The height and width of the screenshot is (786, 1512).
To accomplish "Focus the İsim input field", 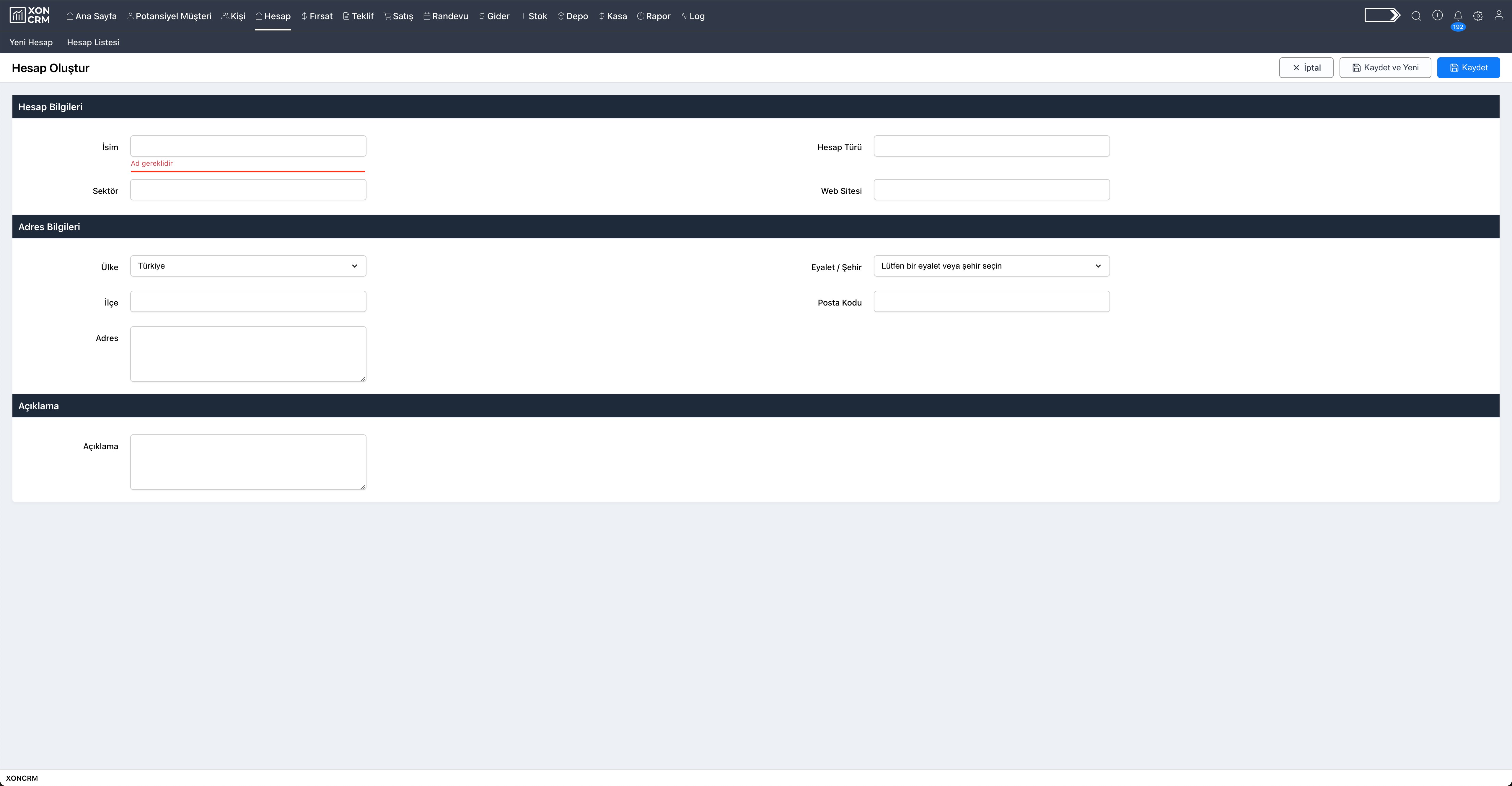I will point(248,146).
